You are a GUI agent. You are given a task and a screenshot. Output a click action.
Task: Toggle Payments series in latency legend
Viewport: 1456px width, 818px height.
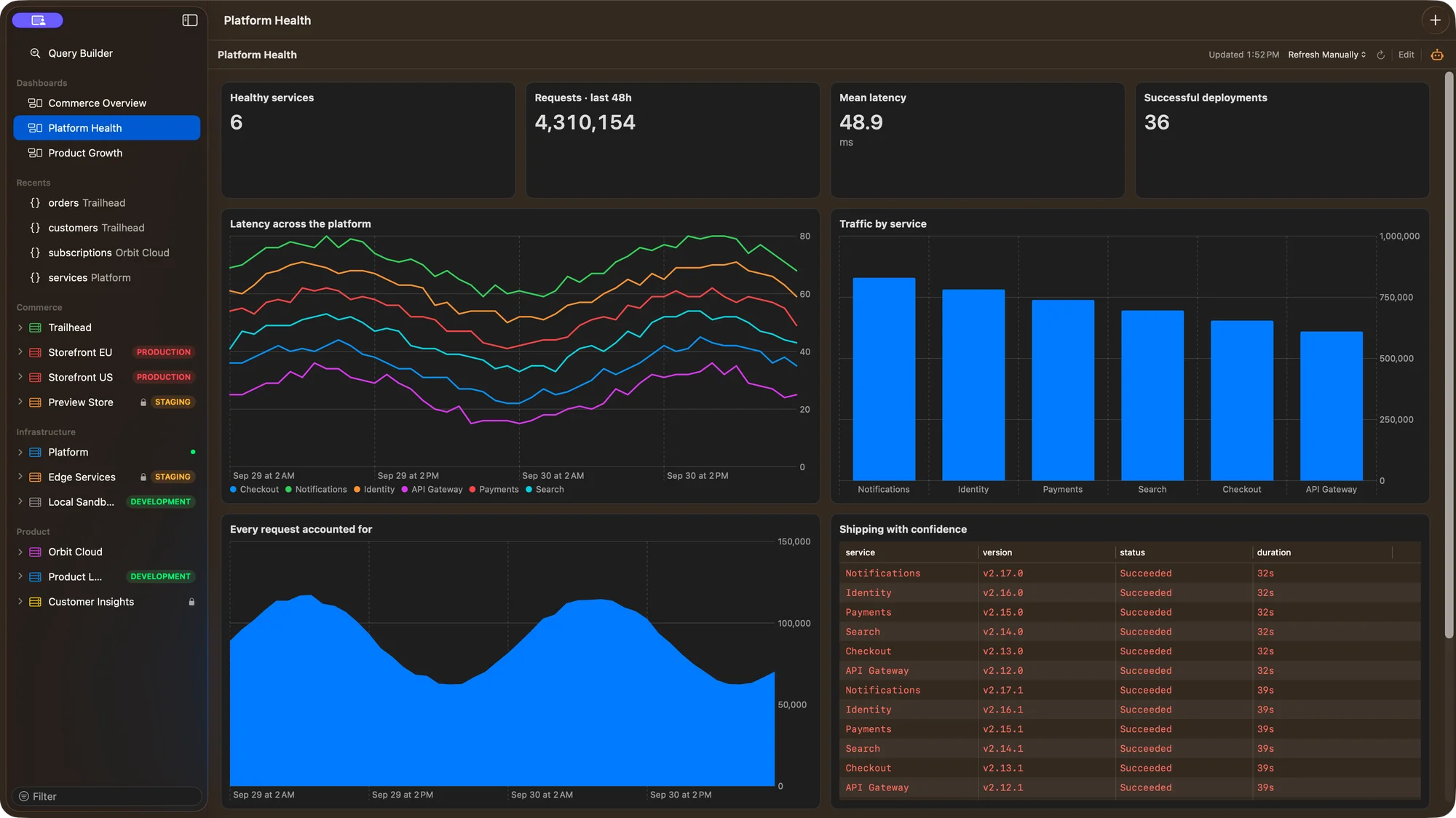click(x=494, y=489)
